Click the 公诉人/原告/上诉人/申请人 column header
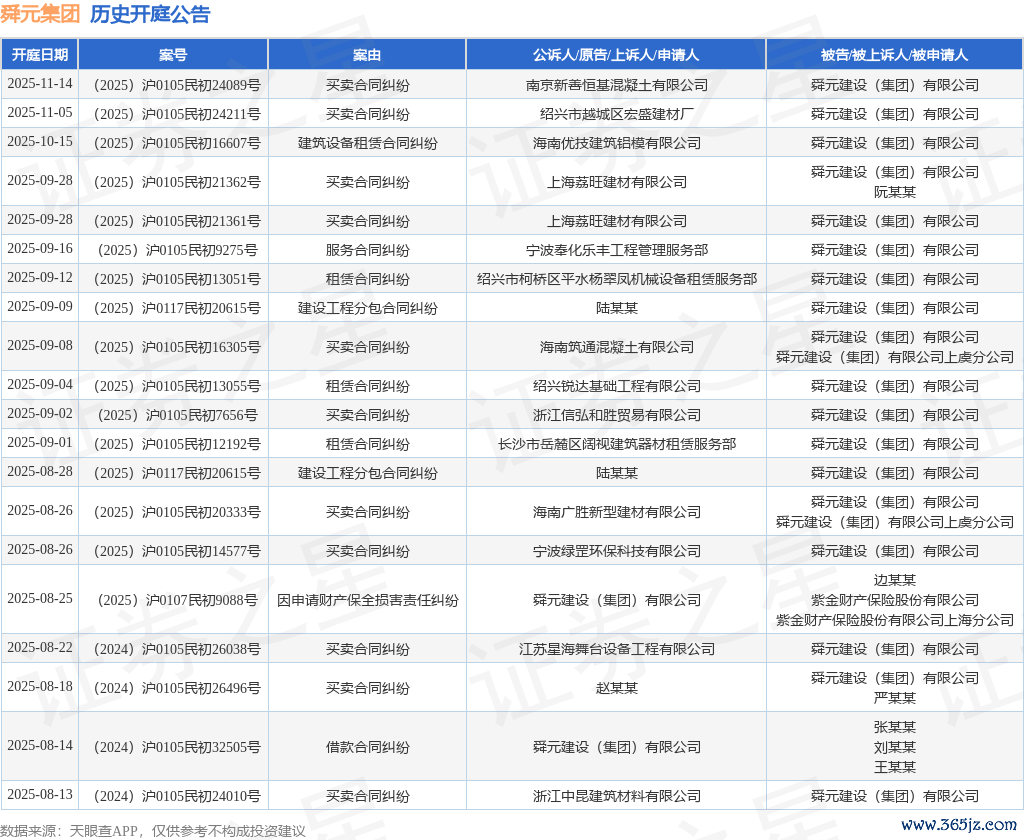 pos(616,55)
